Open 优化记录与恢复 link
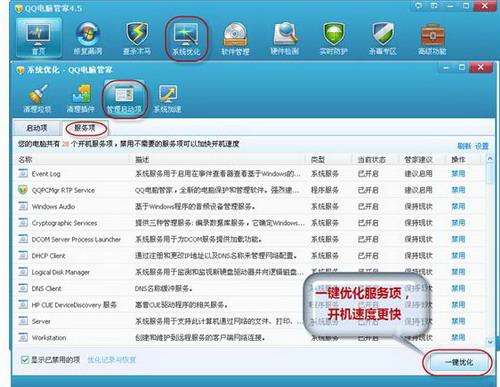 112,360
